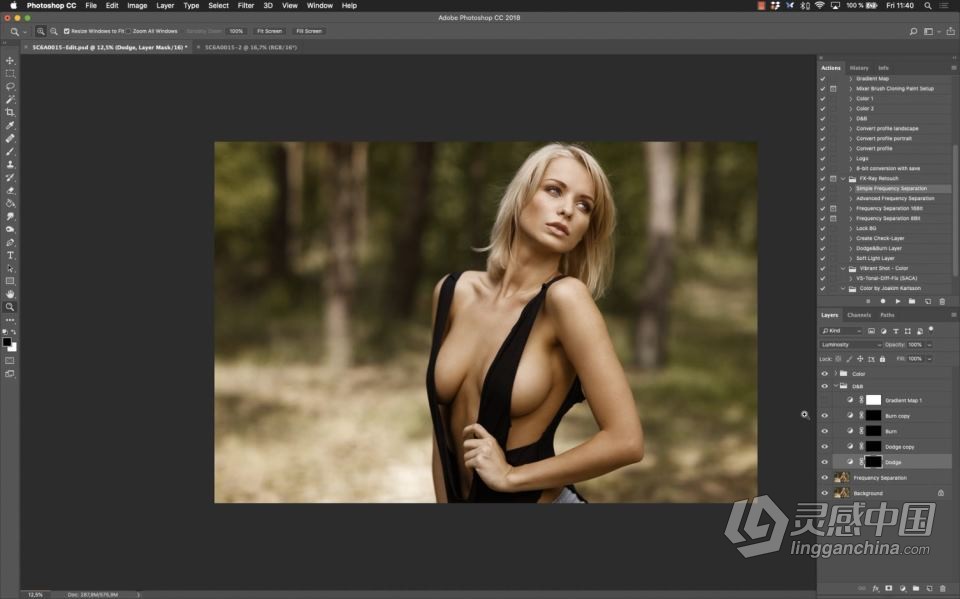Select the Zoom tool in toolbar

(x=10, y=307)
